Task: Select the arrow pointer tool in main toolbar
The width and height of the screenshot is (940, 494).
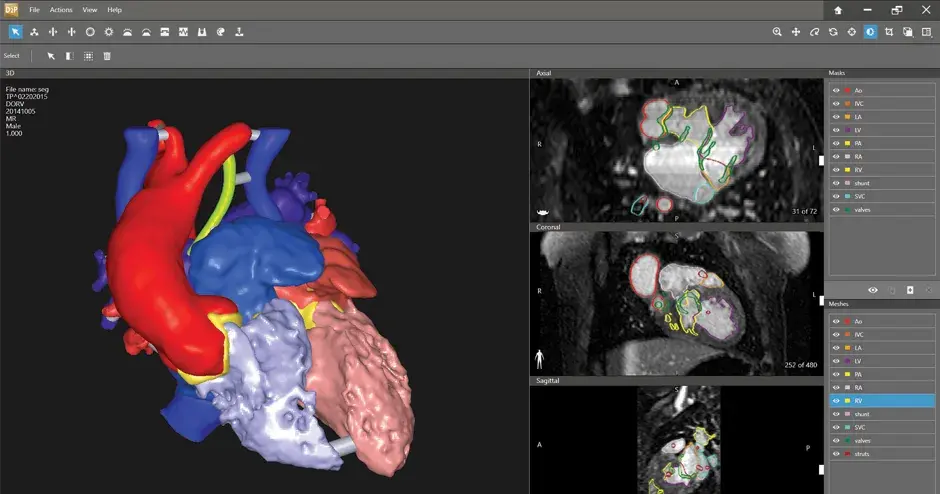Action: pos(15,33)
